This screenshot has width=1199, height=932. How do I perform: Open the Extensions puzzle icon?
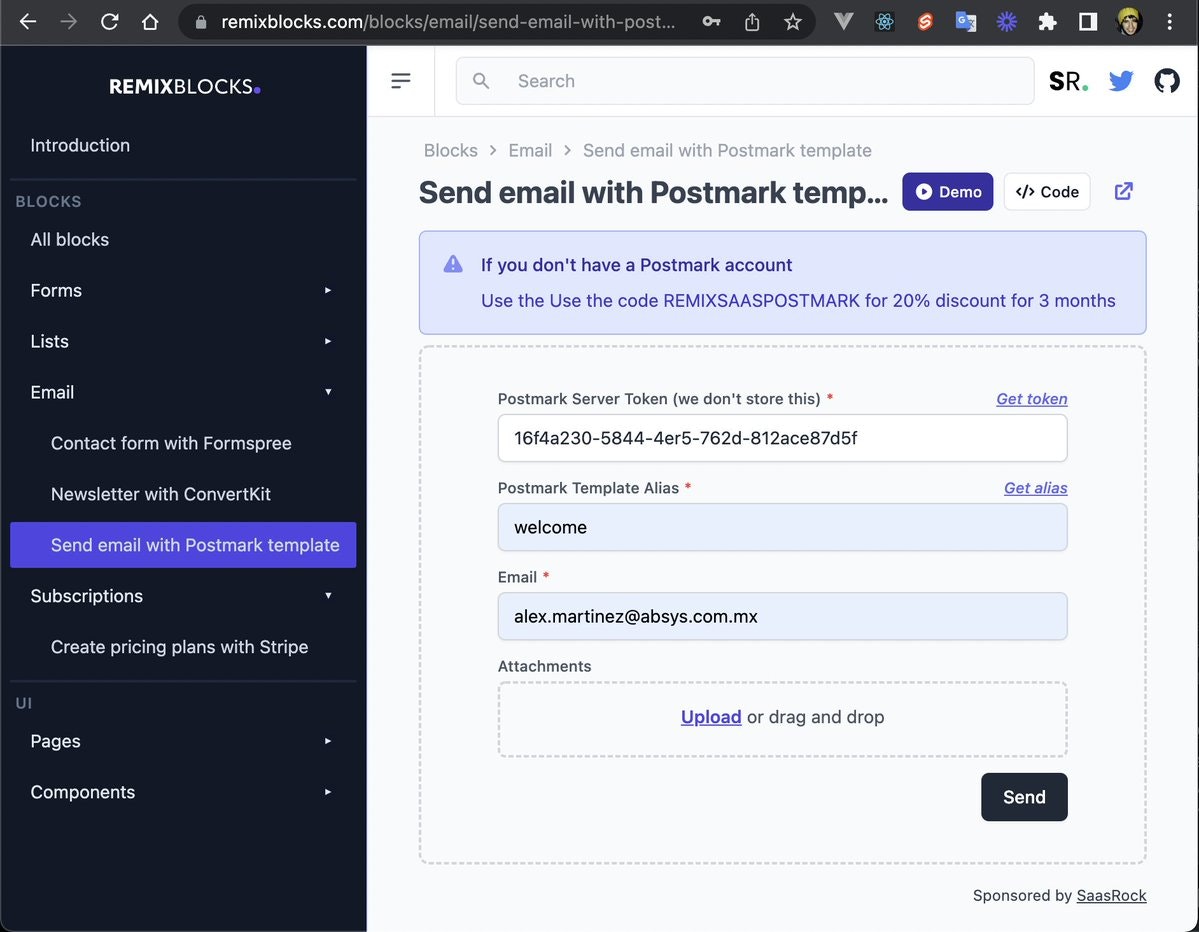click(1048, 21)
